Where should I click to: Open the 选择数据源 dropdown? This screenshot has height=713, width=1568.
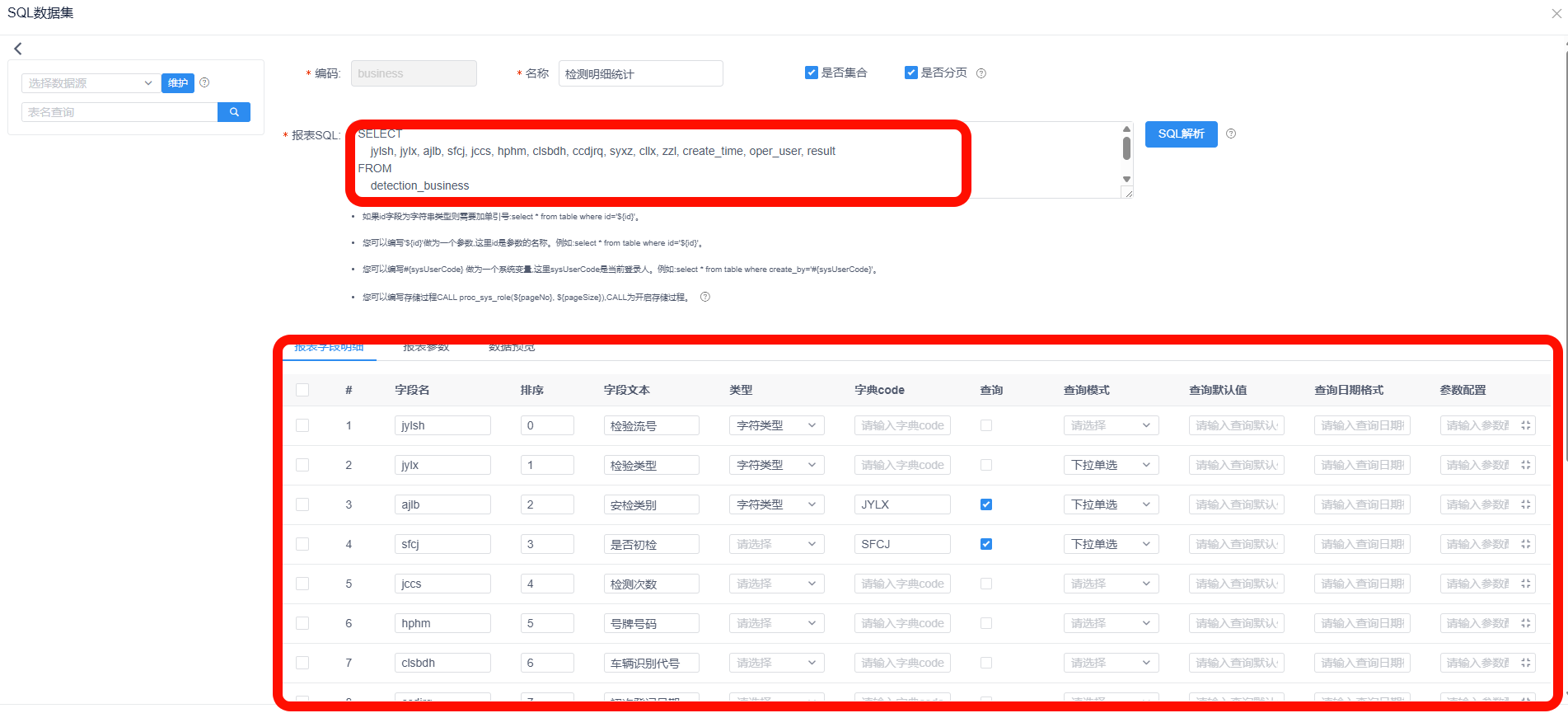tap(91, 83)
